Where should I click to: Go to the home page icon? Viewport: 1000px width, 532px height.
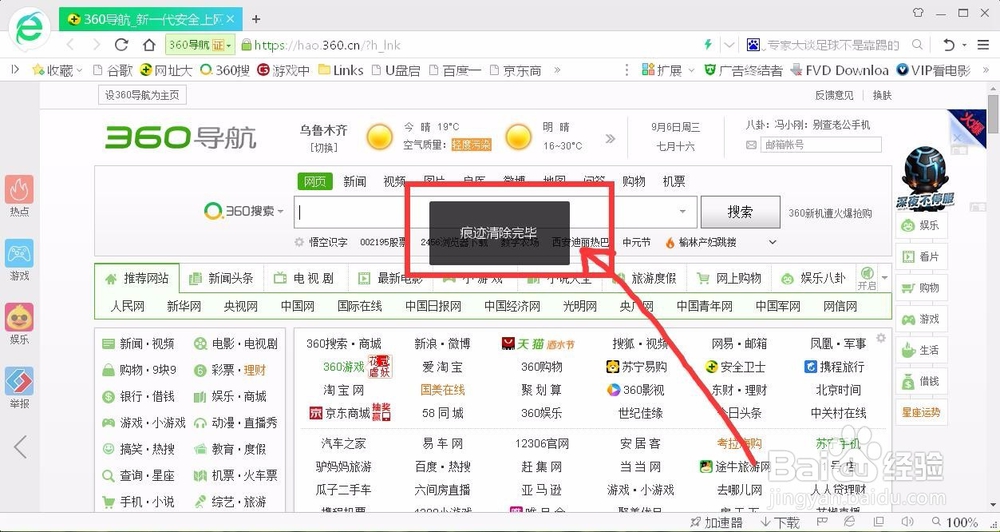click(x=149, y=45)
